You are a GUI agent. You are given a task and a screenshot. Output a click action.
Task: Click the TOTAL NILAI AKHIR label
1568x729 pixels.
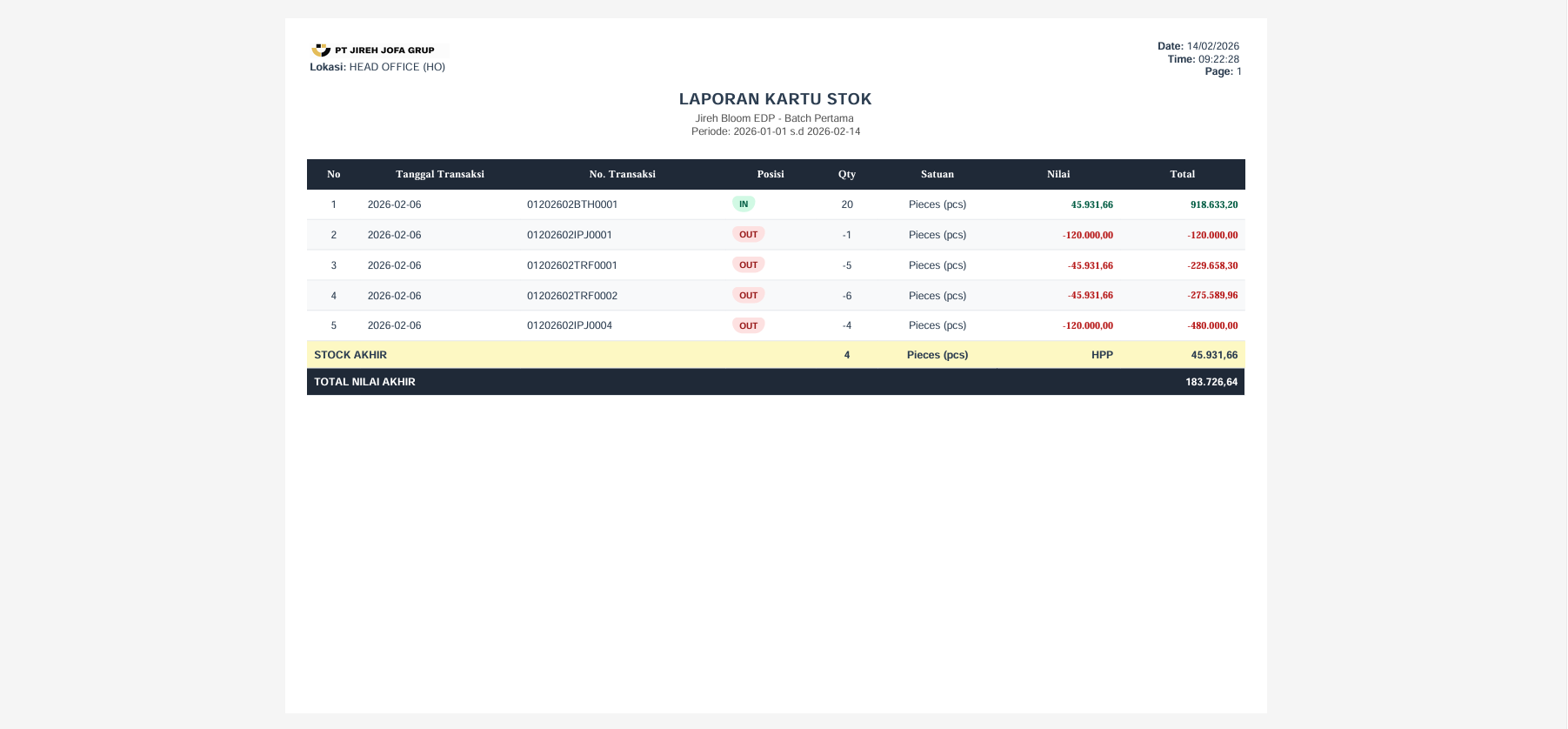pyautogui.click(x=364, y=382)
